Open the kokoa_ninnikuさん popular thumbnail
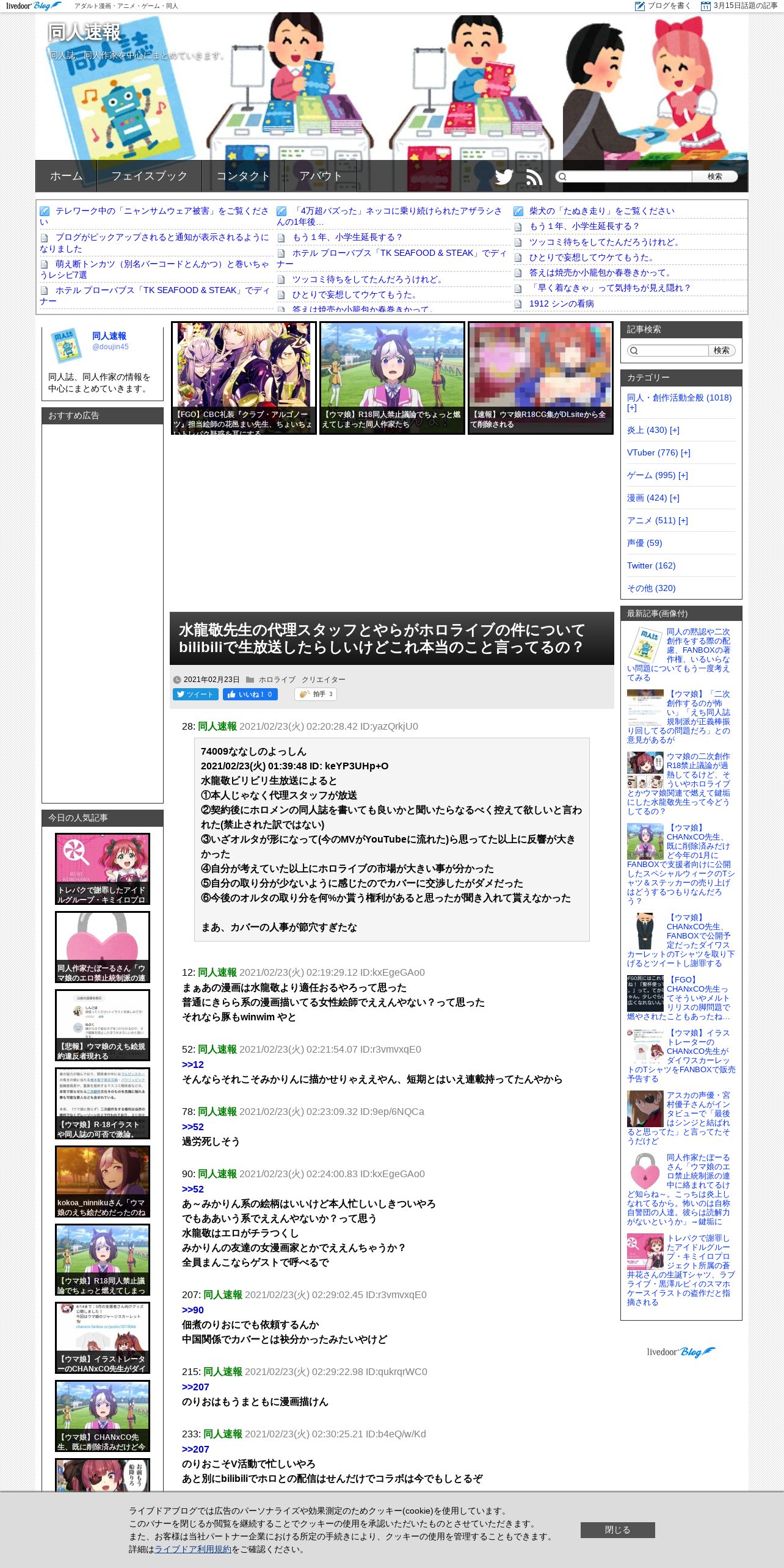 tap(103, 1181)
